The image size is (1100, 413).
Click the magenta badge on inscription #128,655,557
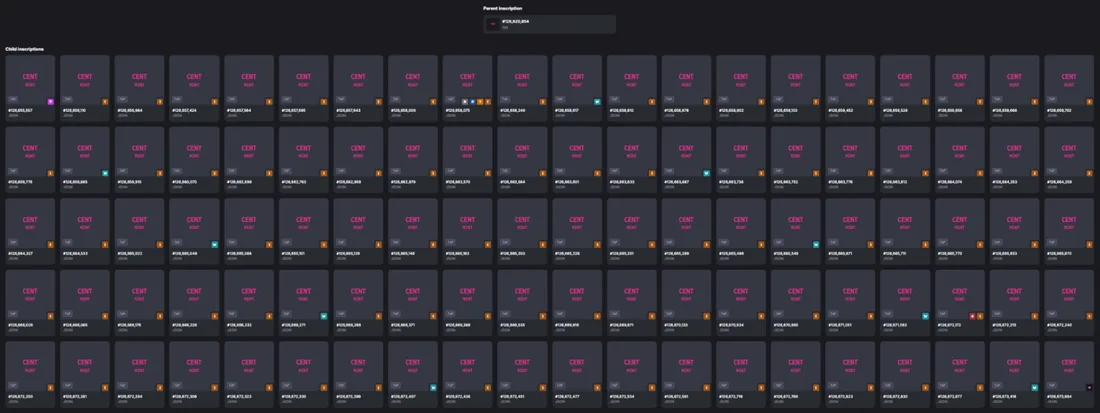coord(51,102)
